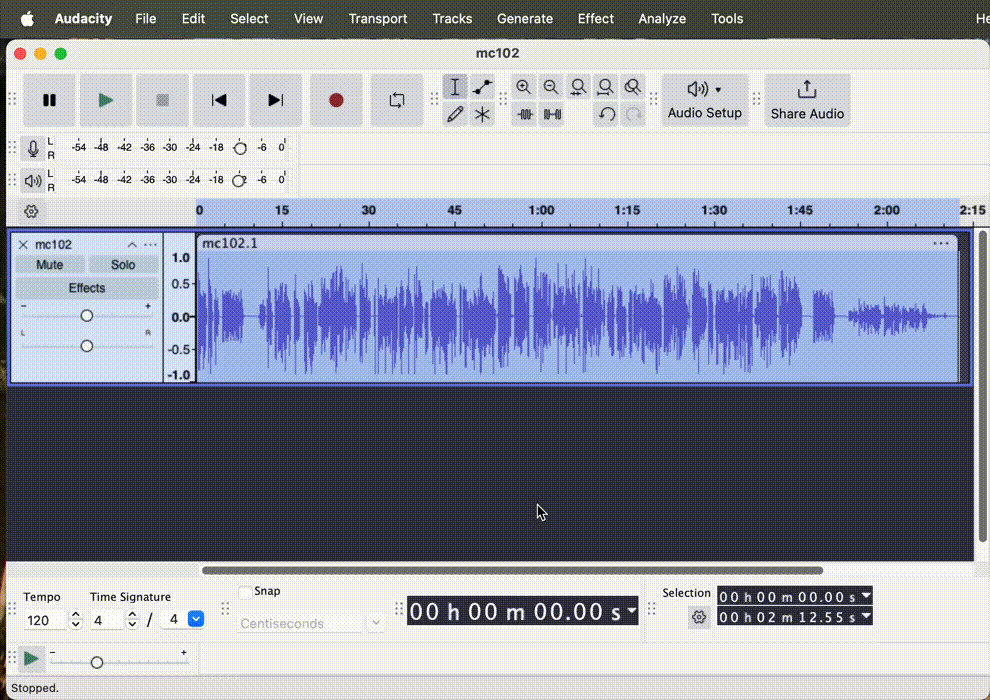Open the time display format dropdown arrow

point(631,610)
